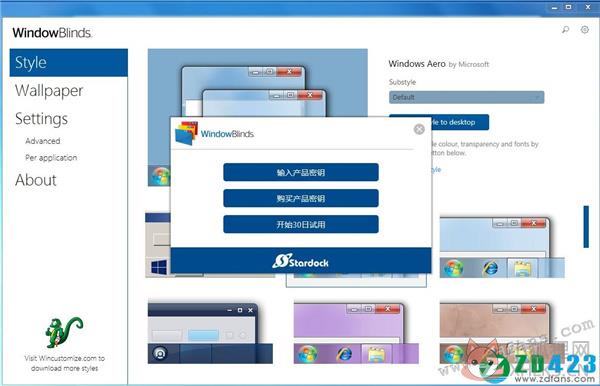Open the About page

coord(36,180)
